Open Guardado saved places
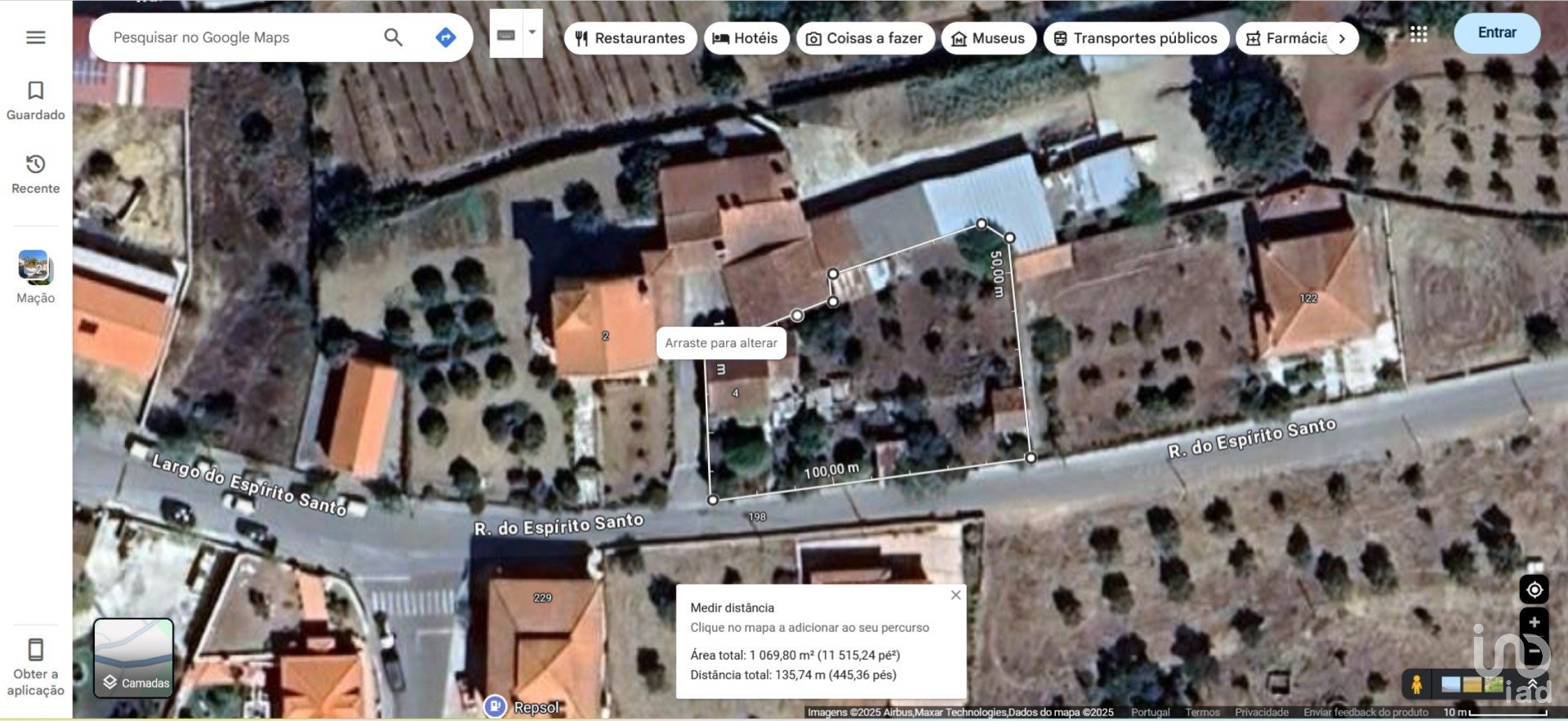The width and height of the screenshot is (1568, 721). point(35,100)
